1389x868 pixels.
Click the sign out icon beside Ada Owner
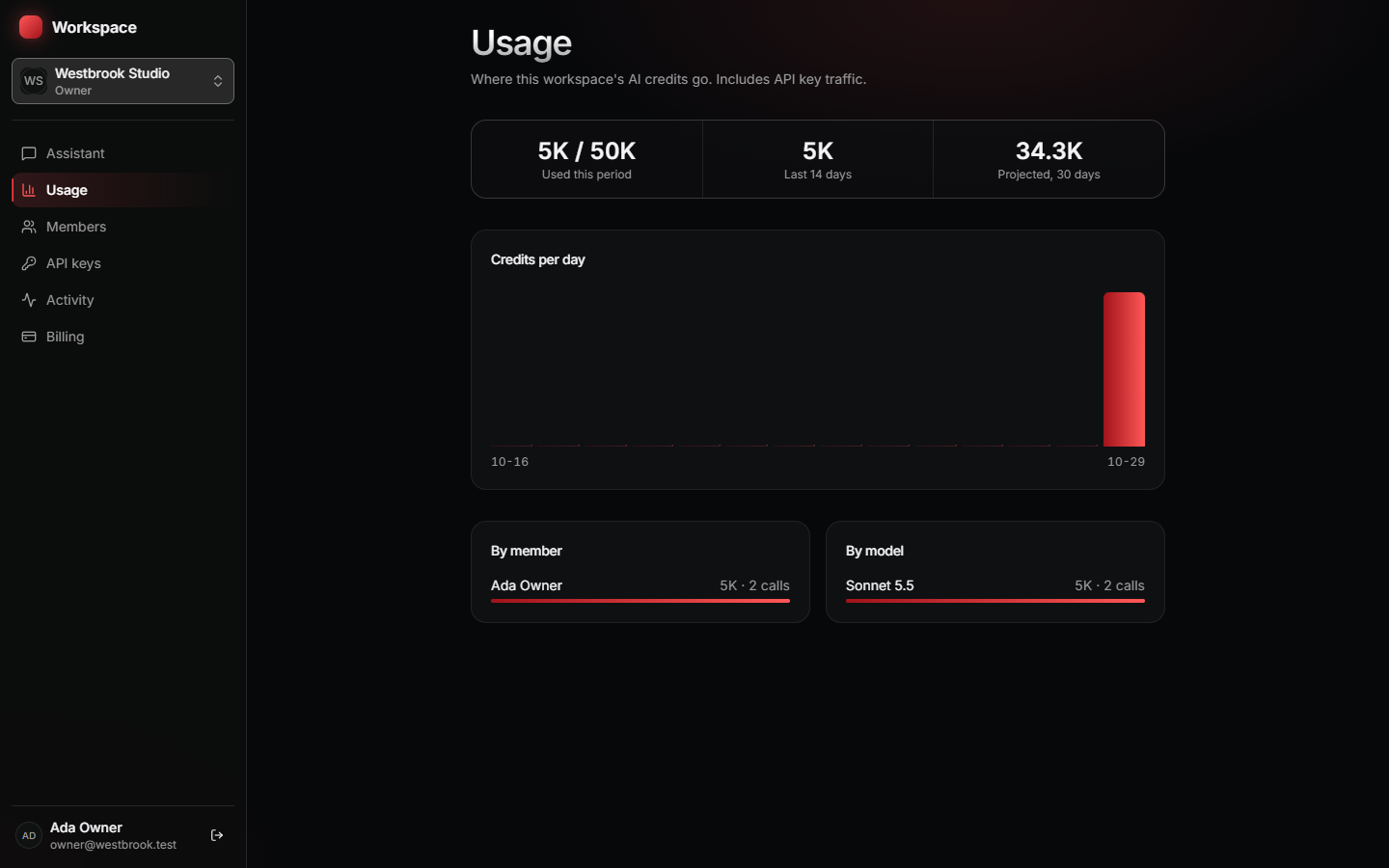pyautogui.click(x=217, y=835)
